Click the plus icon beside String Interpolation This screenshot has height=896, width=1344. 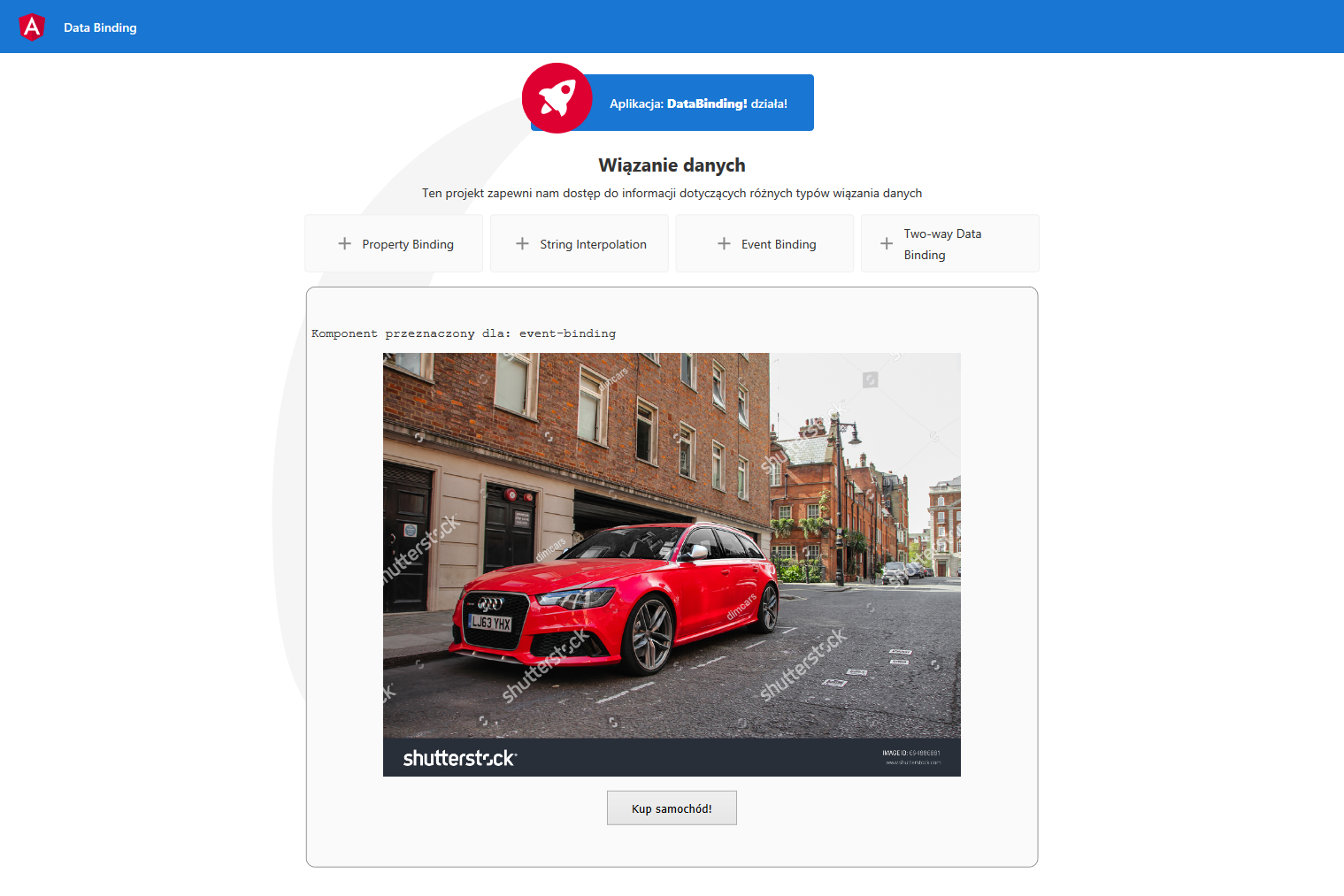tap(522, 243)
